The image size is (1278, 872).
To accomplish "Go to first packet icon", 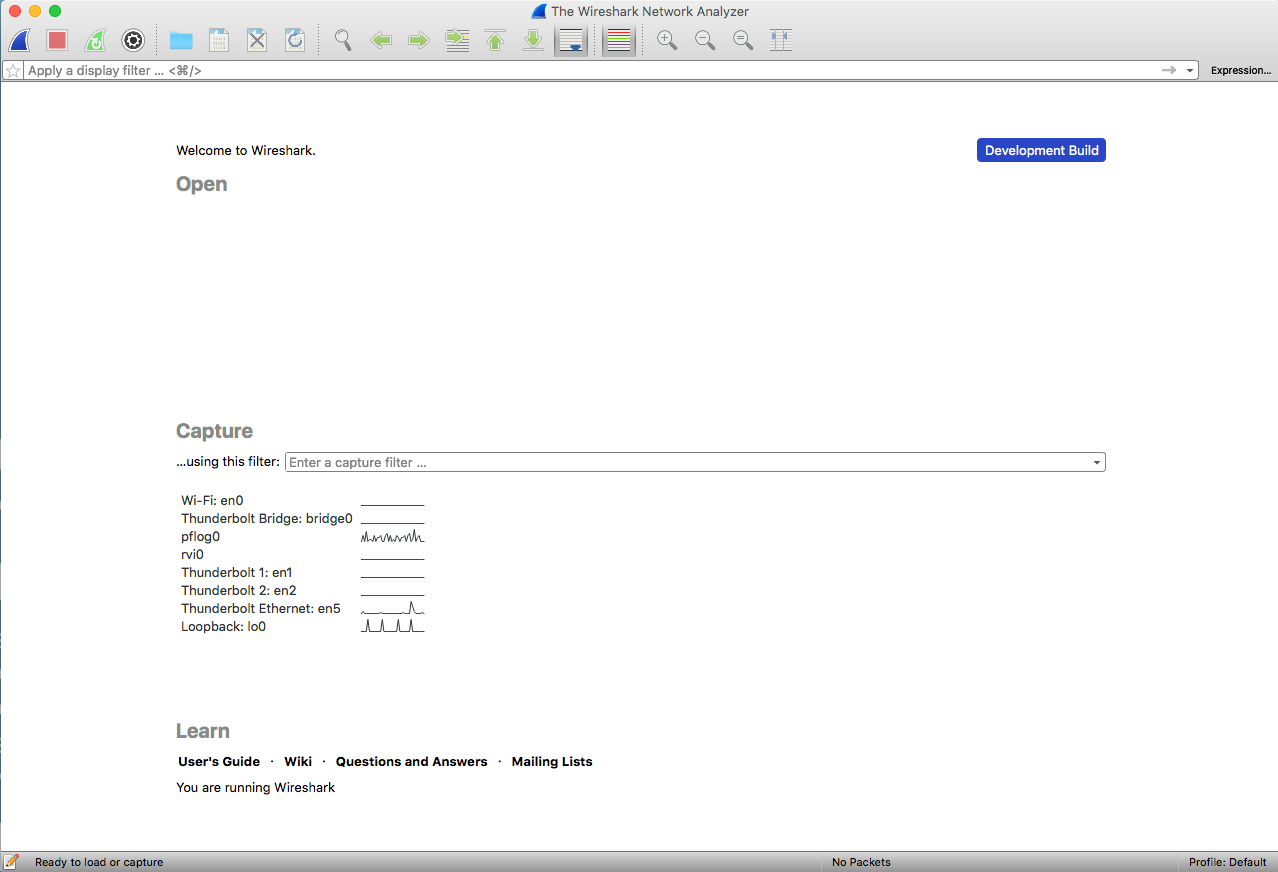I will click(x=495, y=40).
